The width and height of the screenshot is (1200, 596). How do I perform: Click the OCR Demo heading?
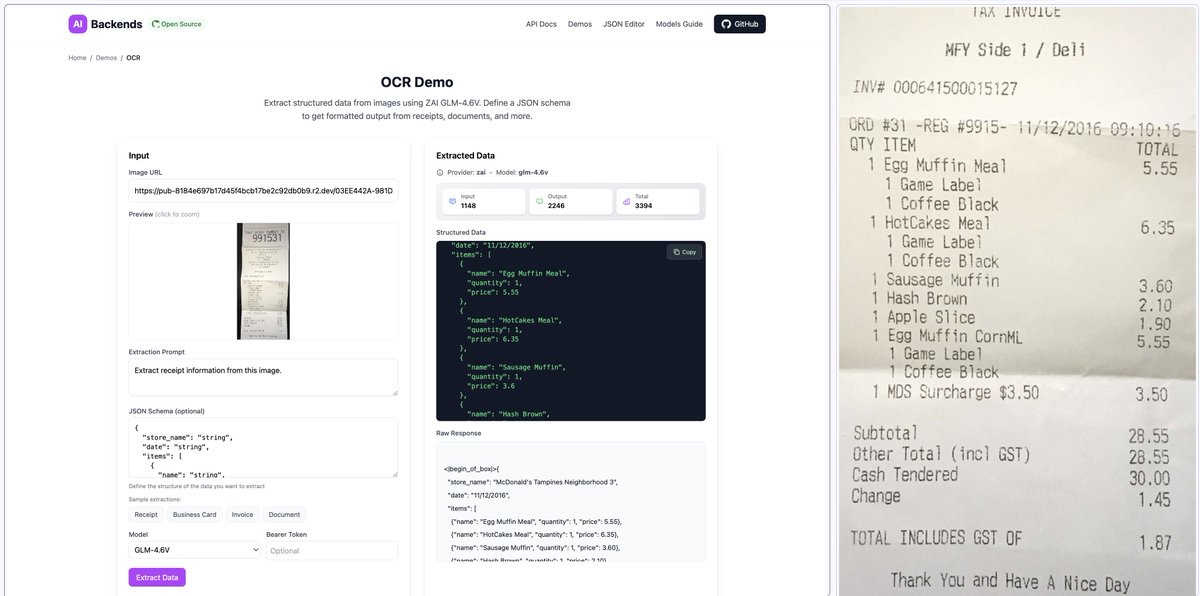click(417, 82)
